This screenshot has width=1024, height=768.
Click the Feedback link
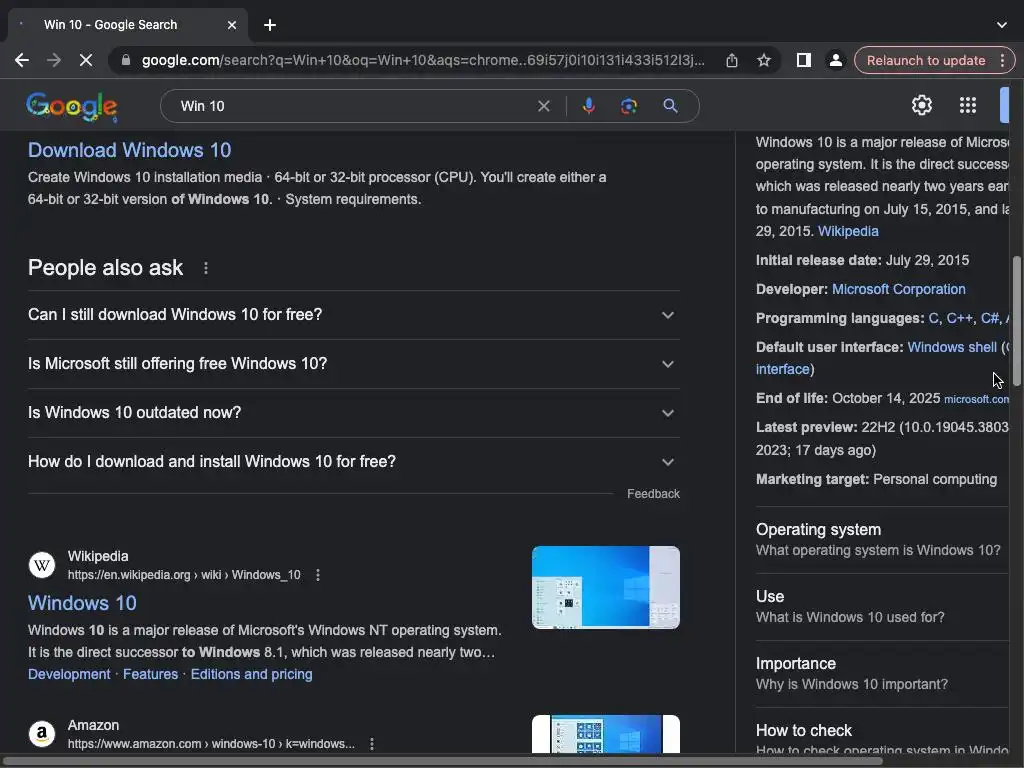coord(653,494)
